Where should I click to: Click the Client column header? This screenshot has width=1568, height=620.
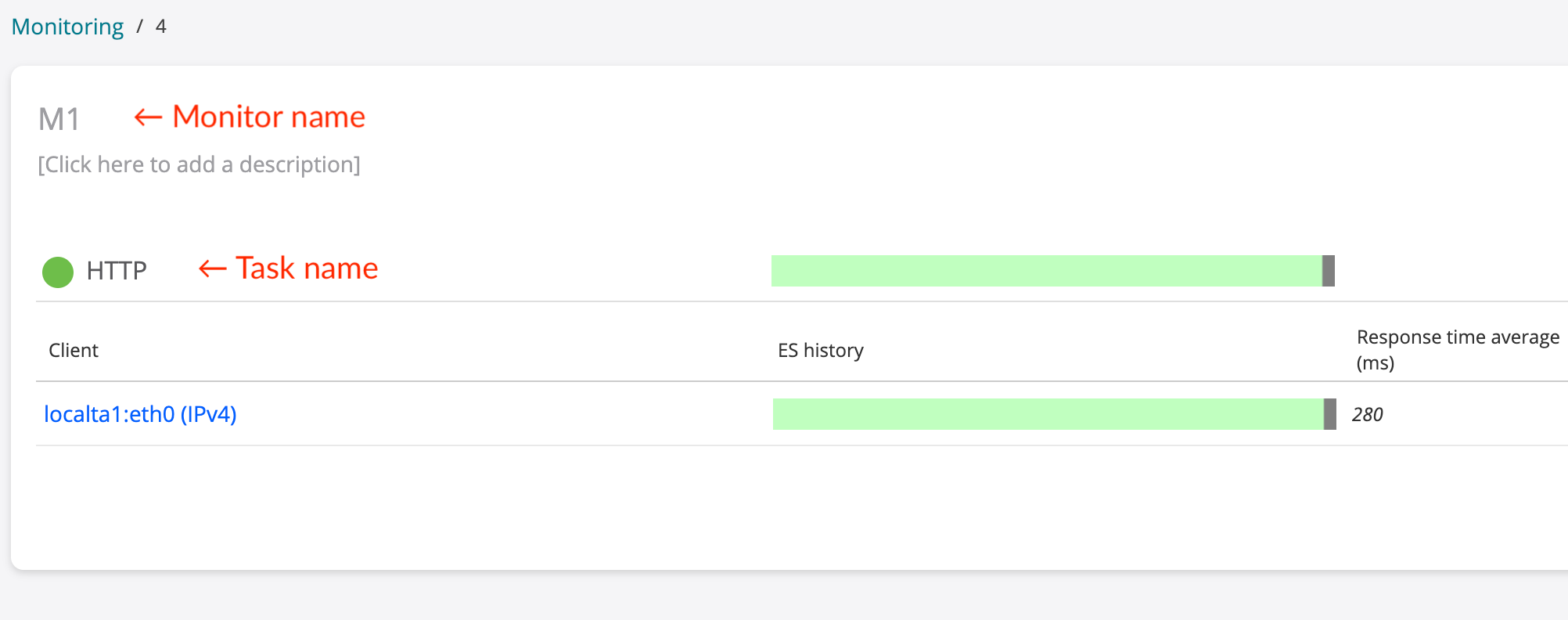click(74, 350)
